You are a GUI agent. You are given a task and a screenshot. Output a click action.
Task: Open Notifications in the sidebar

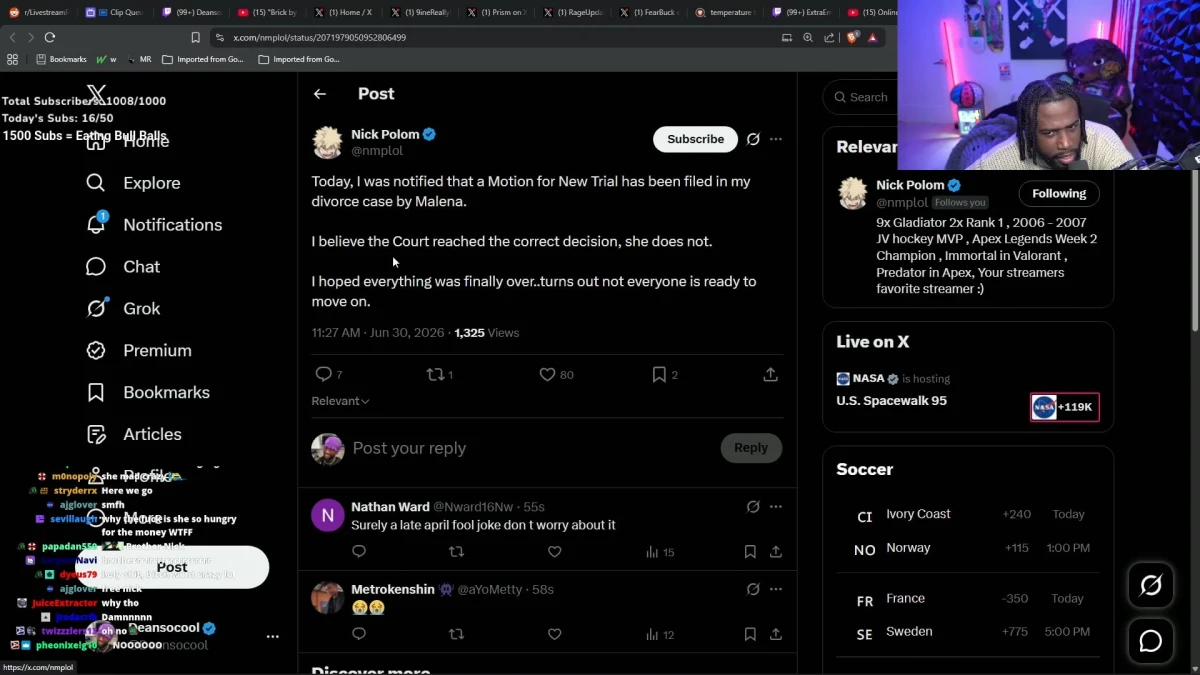pyautogui.click(x=154, y=225)
